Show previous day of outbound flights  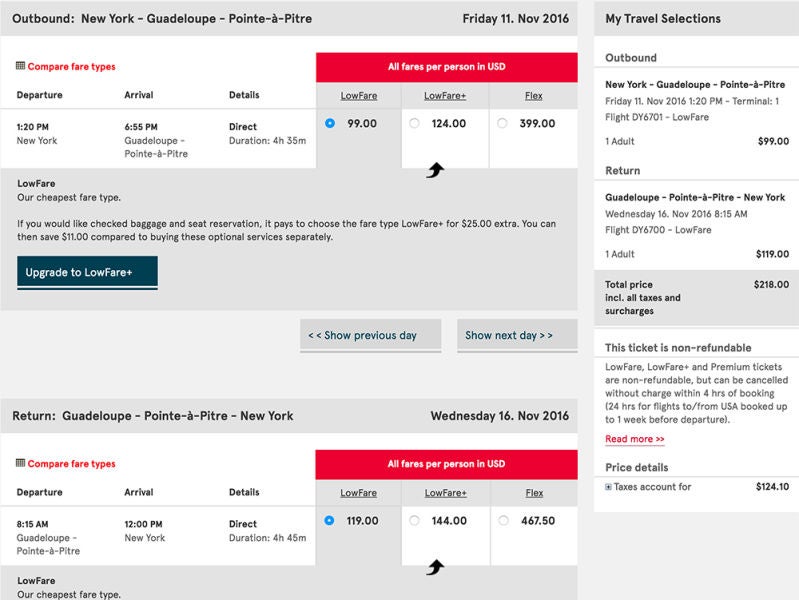click(370, 335)
